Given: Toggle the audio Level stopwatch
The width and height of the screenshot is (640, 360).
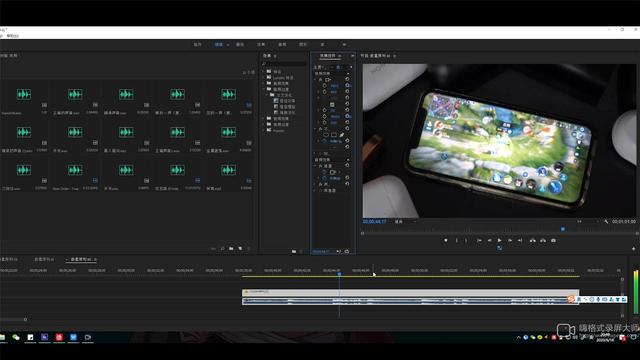Looking at the screenshot, I should click(x=324, y=178).
